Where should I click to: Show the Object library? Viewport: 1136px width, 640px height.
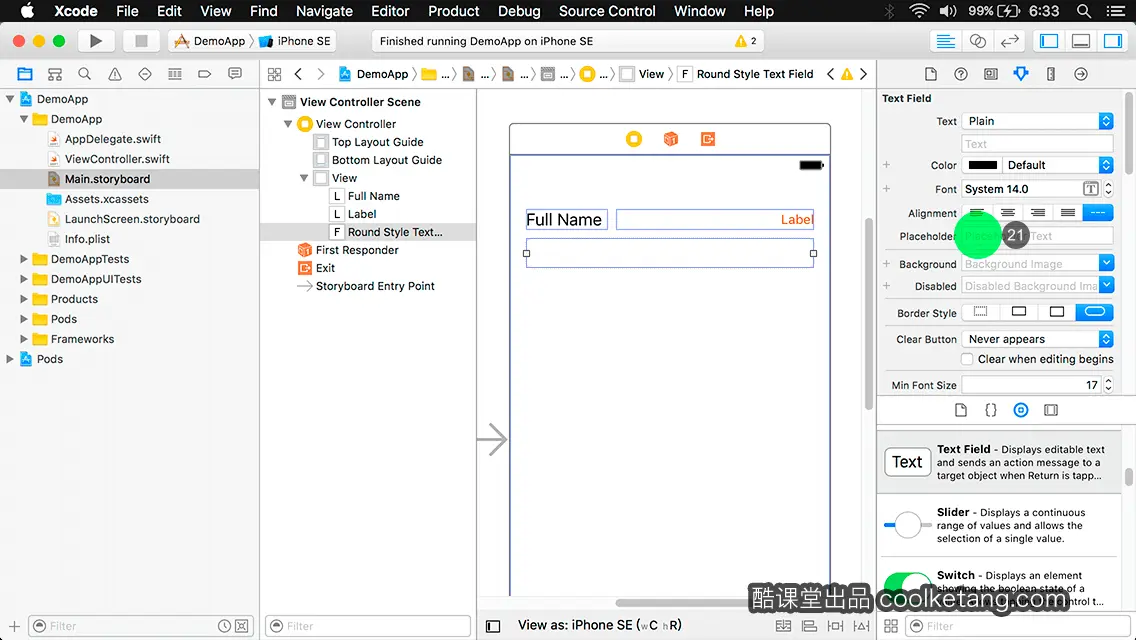pyautogui.click(x=1021, y=410)
